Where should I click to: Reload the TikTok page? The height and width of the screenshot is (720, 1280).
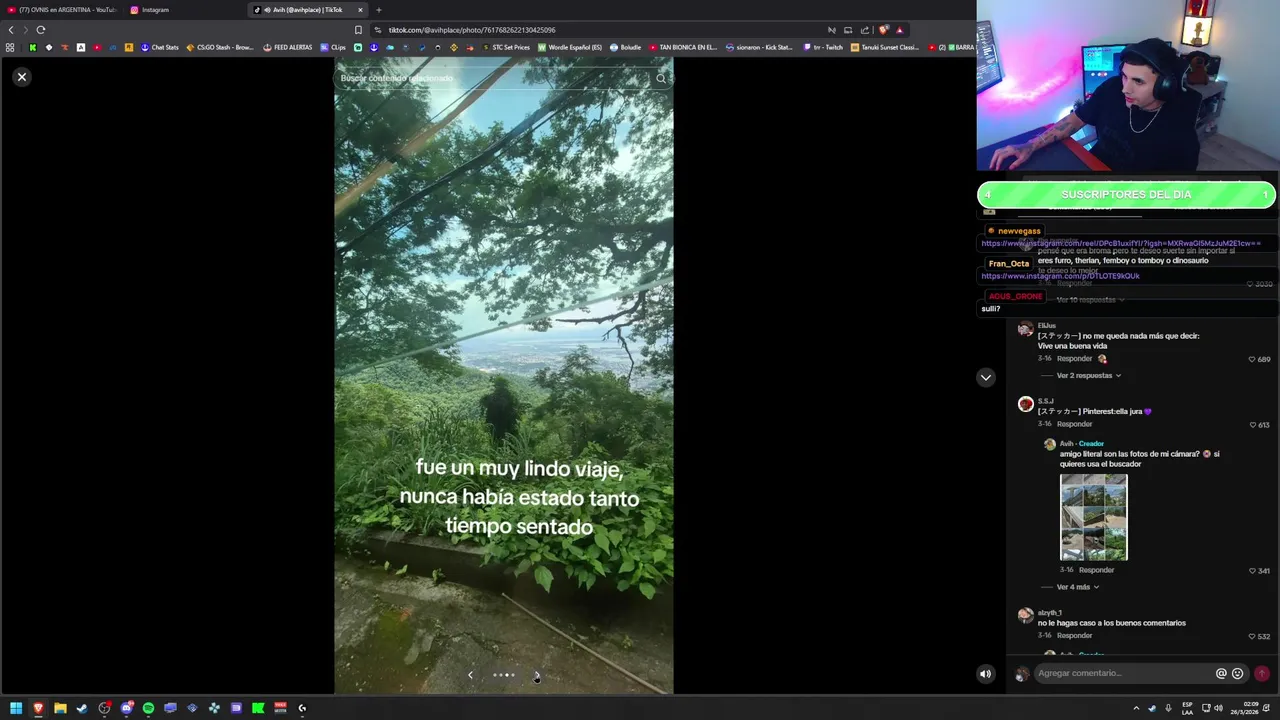click(41, 30)
